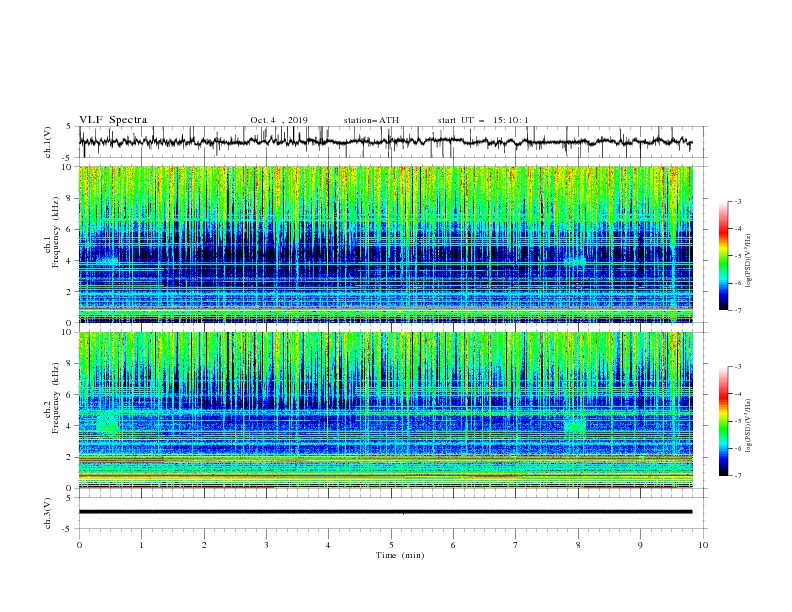Click the ch.1 PSD color scale bar
This screenshot has width=792, height=612.
(x=724, y=256)
